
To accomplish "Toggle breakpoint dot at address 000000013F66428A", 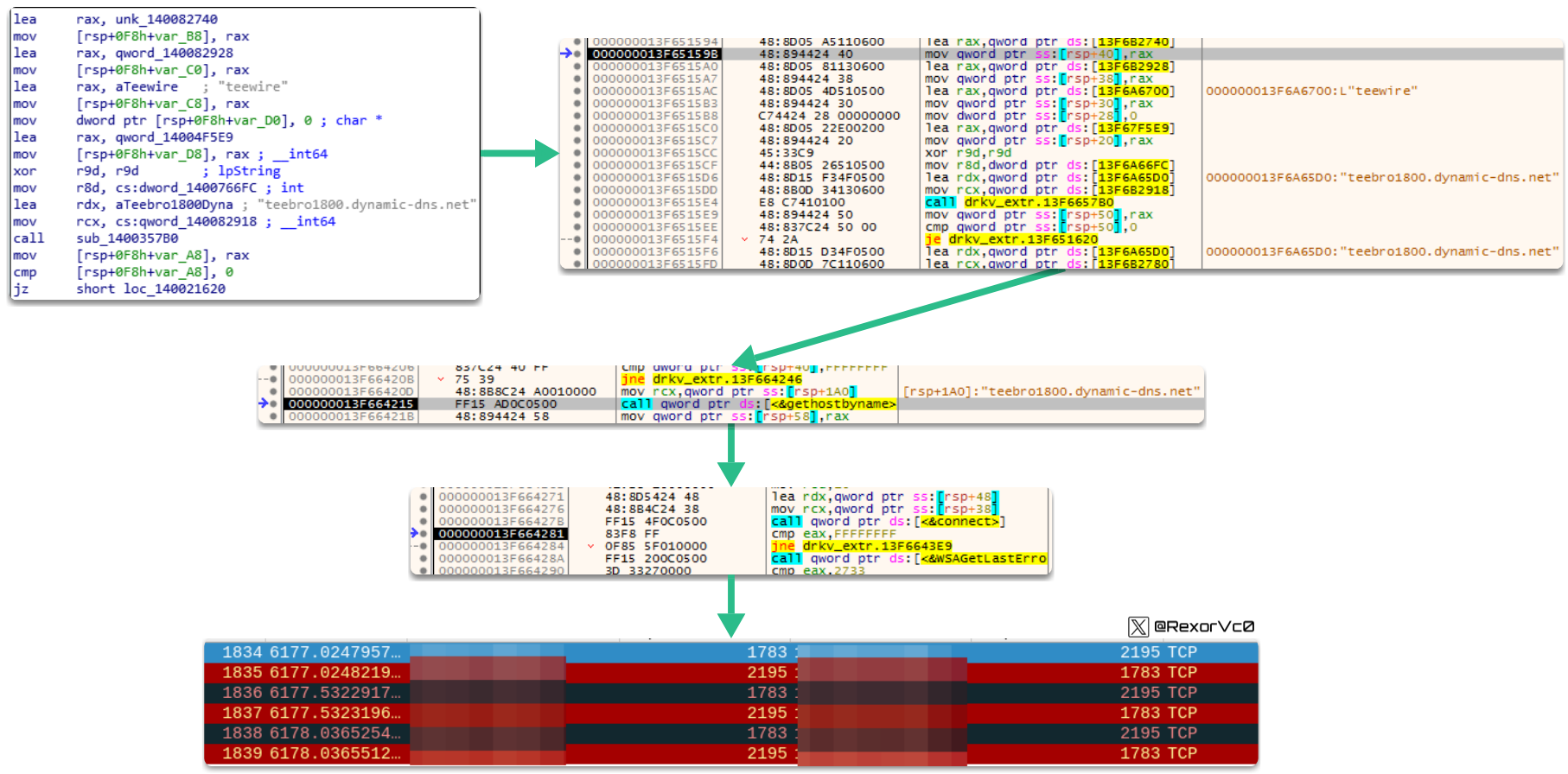I will coord(423,559).
